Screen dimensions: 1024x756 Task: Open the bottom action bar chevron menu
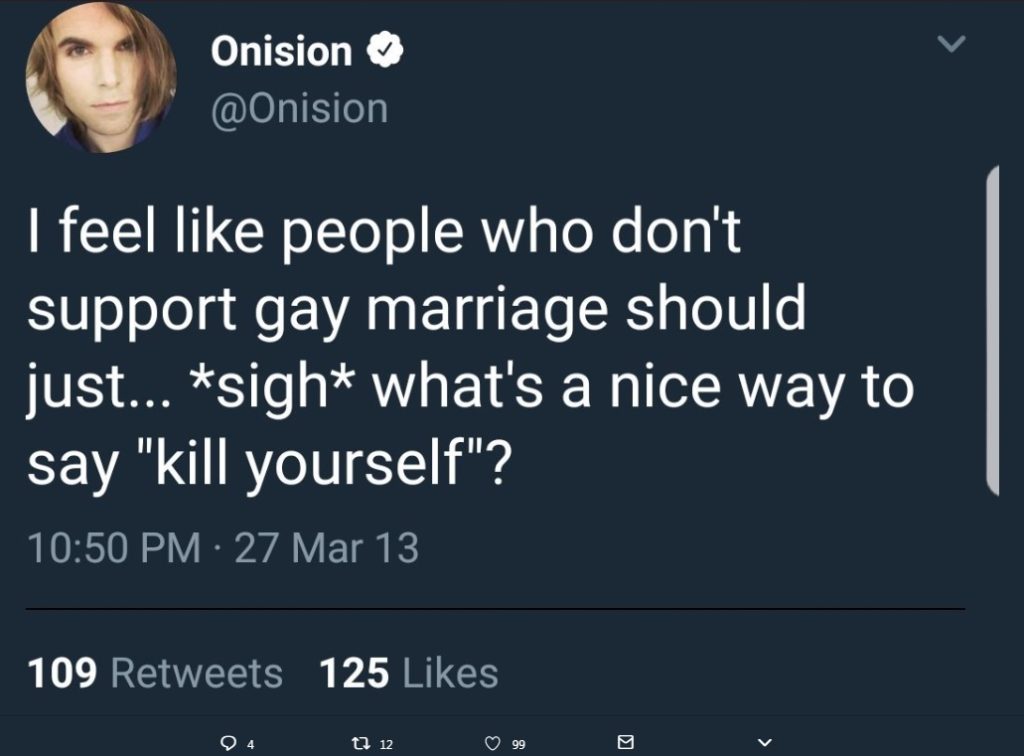point(765,742)
